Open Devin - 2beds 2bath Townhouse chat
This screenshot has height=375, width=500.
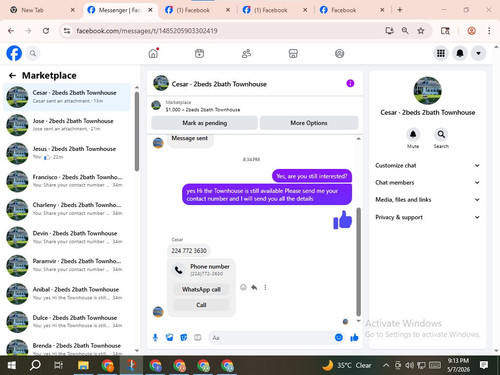[x=66, y=237]
